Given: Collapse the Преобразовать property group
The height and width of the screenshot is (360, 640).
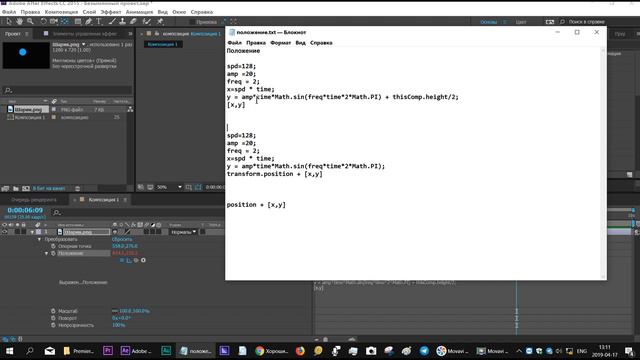Looking at the screenshot, I should [x=40, y=239].
